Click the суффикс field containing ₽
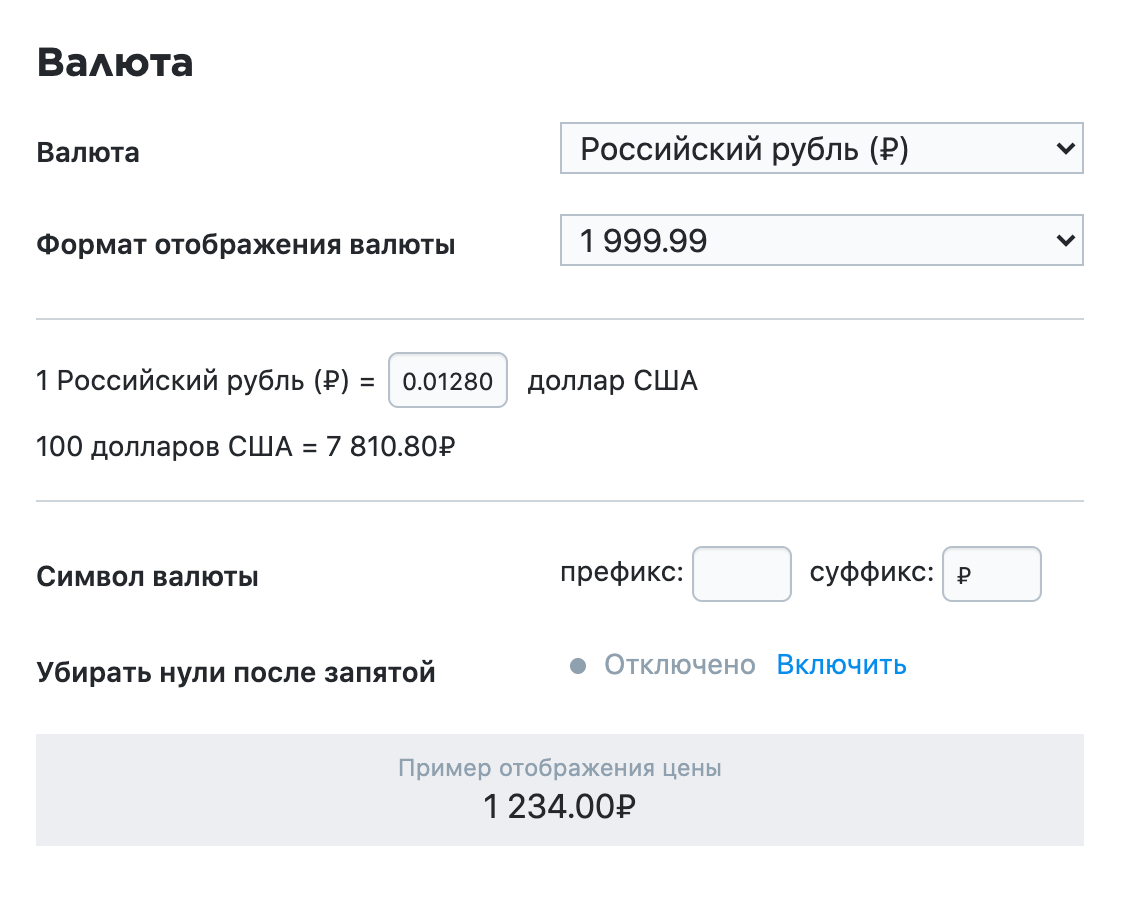Screen dimensions: 1124x912 point(991,574)
